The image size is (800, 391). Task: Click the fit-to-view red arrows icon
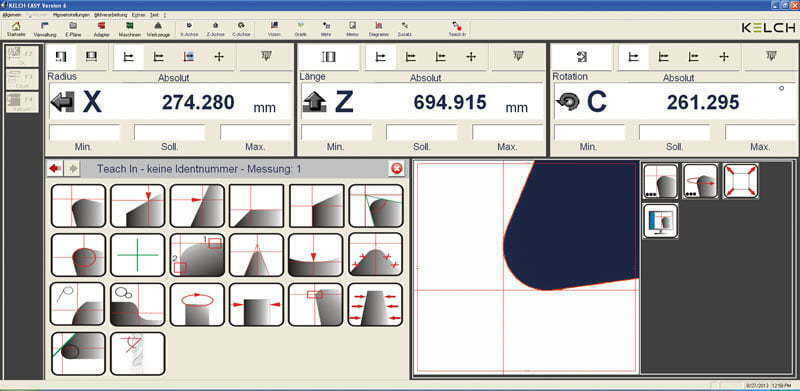click(x=741, y=181)
